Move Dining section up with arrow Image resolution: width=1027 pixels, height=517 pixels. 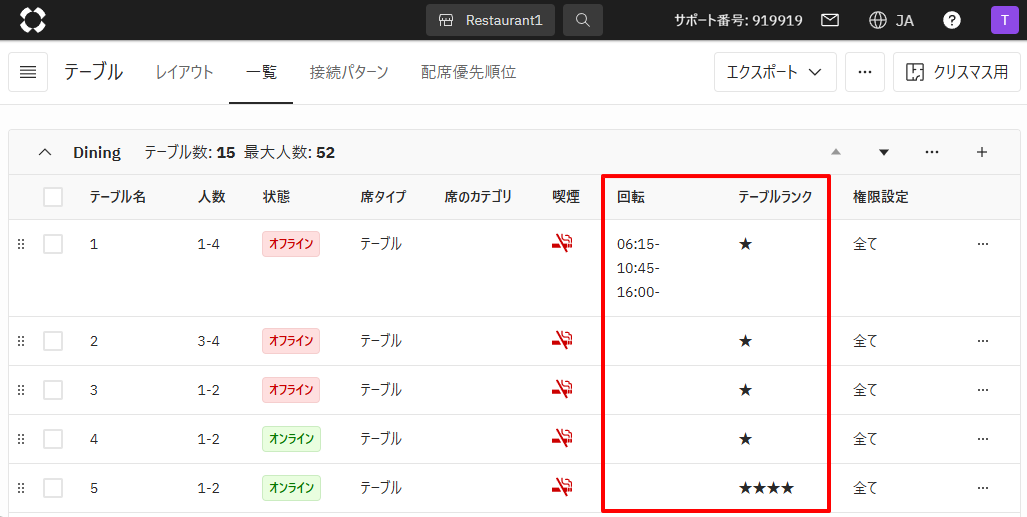pos(836,152)
